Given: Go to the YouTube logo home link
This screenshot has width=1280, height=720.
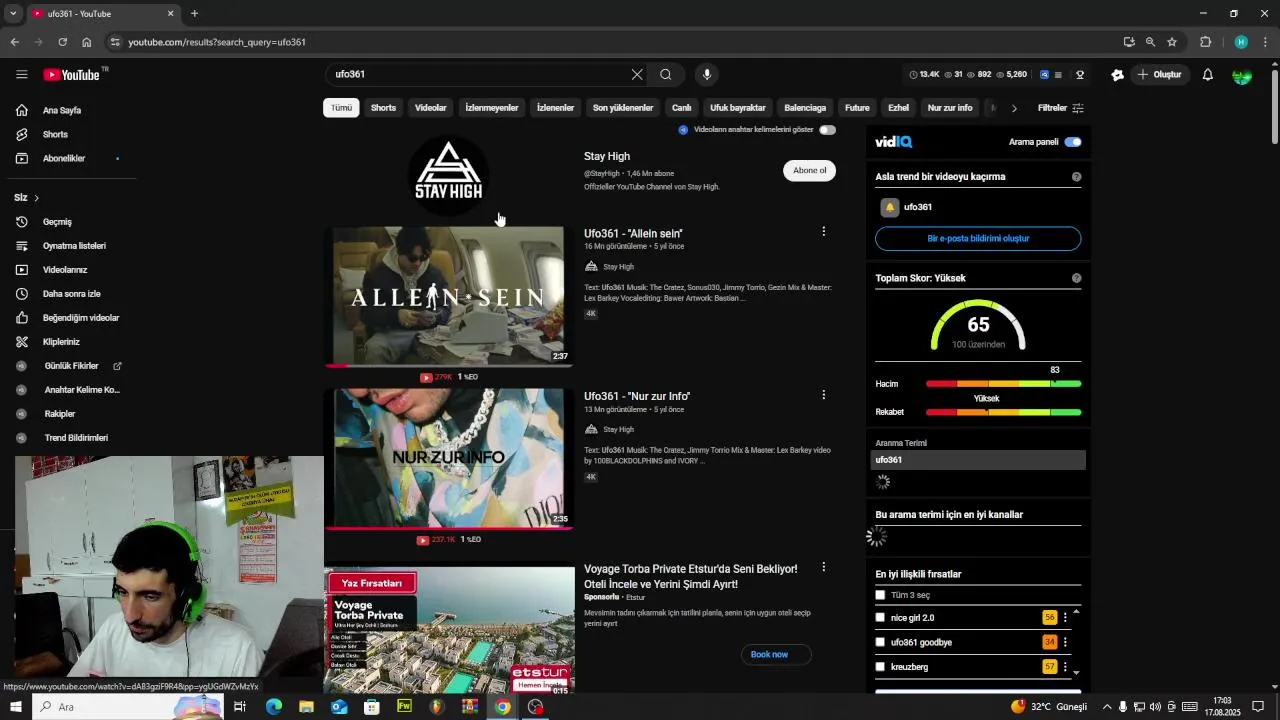Looking at the screenshot, I should (x=71, y=75).
